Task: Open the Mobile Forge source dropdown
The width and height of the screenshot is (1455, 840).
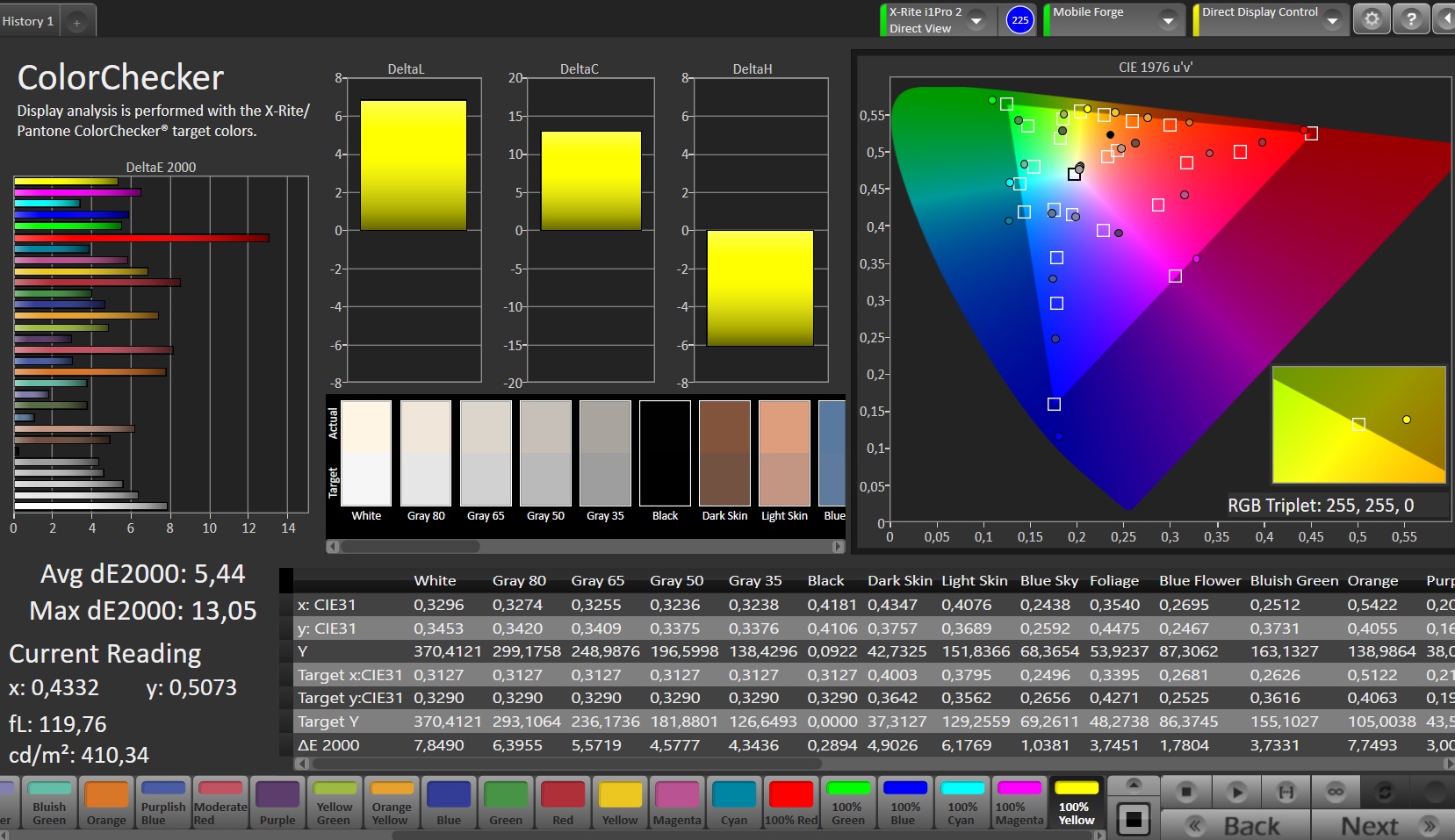Action: [1168, 20]
